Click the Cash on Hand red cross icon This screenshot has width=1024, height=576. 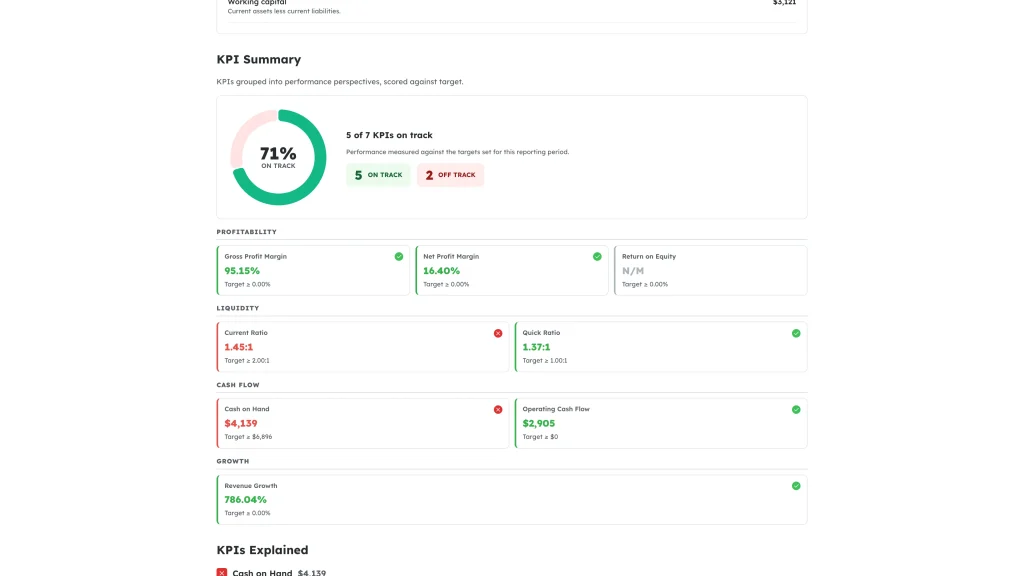pos(498,409)
